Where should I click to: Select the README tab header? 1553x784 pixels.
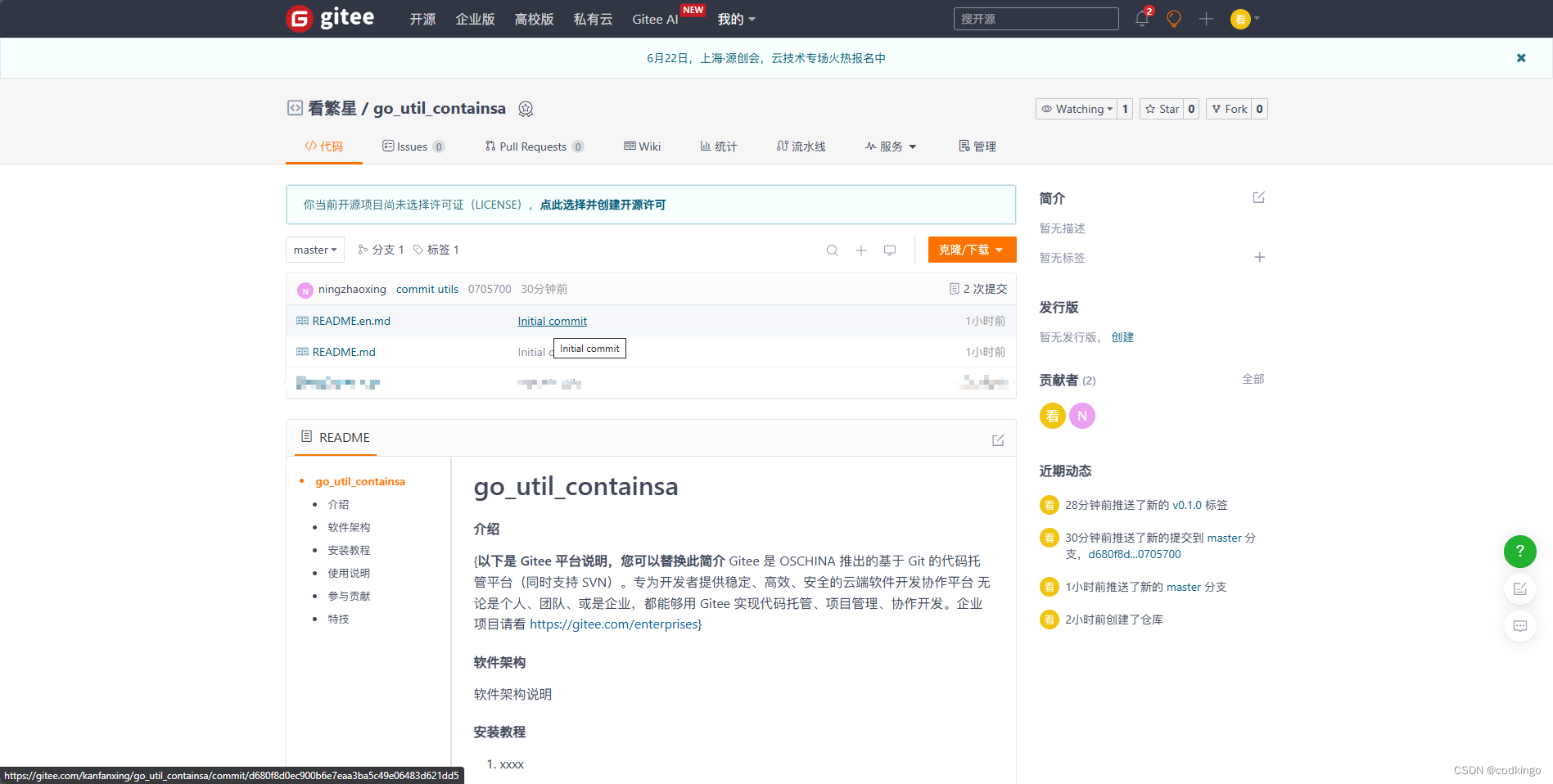click(x=336, y=438)
